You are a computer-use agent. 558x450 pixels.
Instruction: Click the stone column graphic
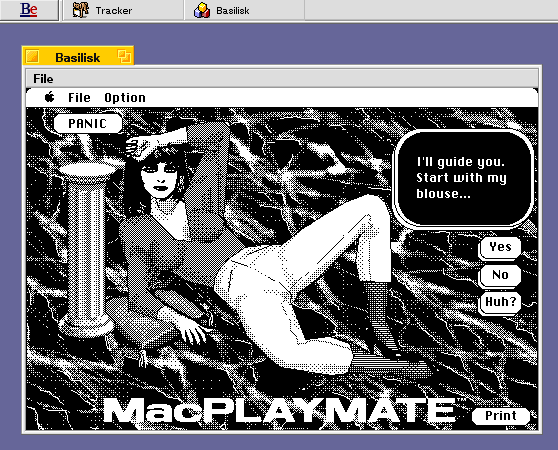coord(86,248)
